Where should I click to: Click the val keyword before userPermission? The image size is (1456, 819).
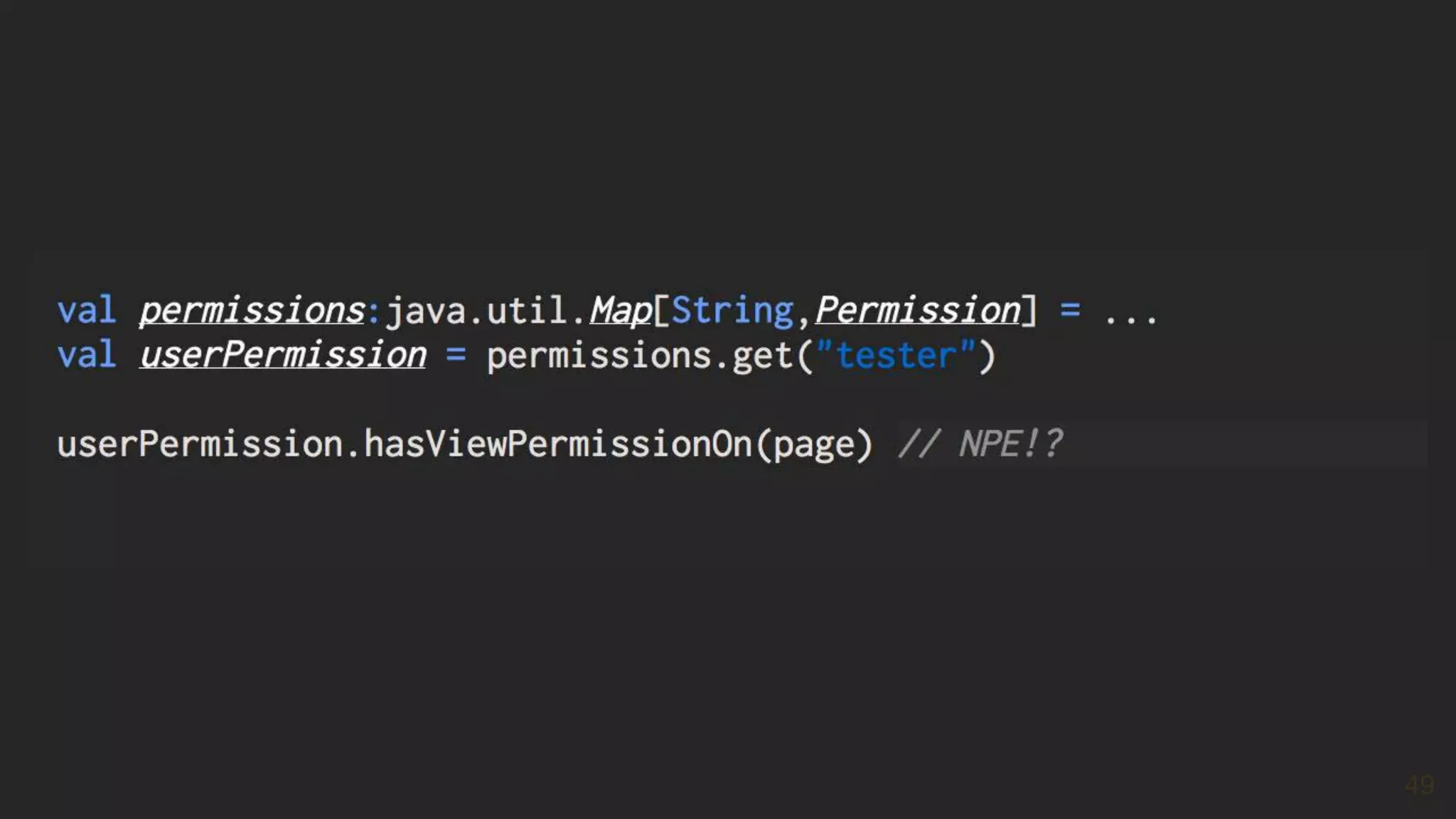coord(86,355)
